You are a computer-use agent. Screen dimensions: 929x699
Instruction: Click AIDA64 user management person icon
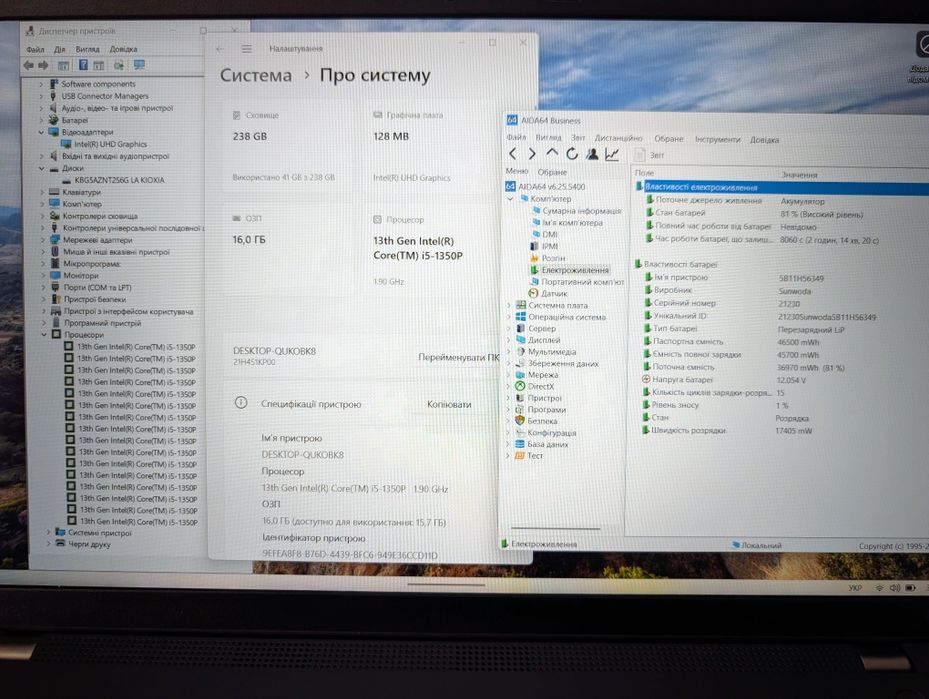(592, 155)
